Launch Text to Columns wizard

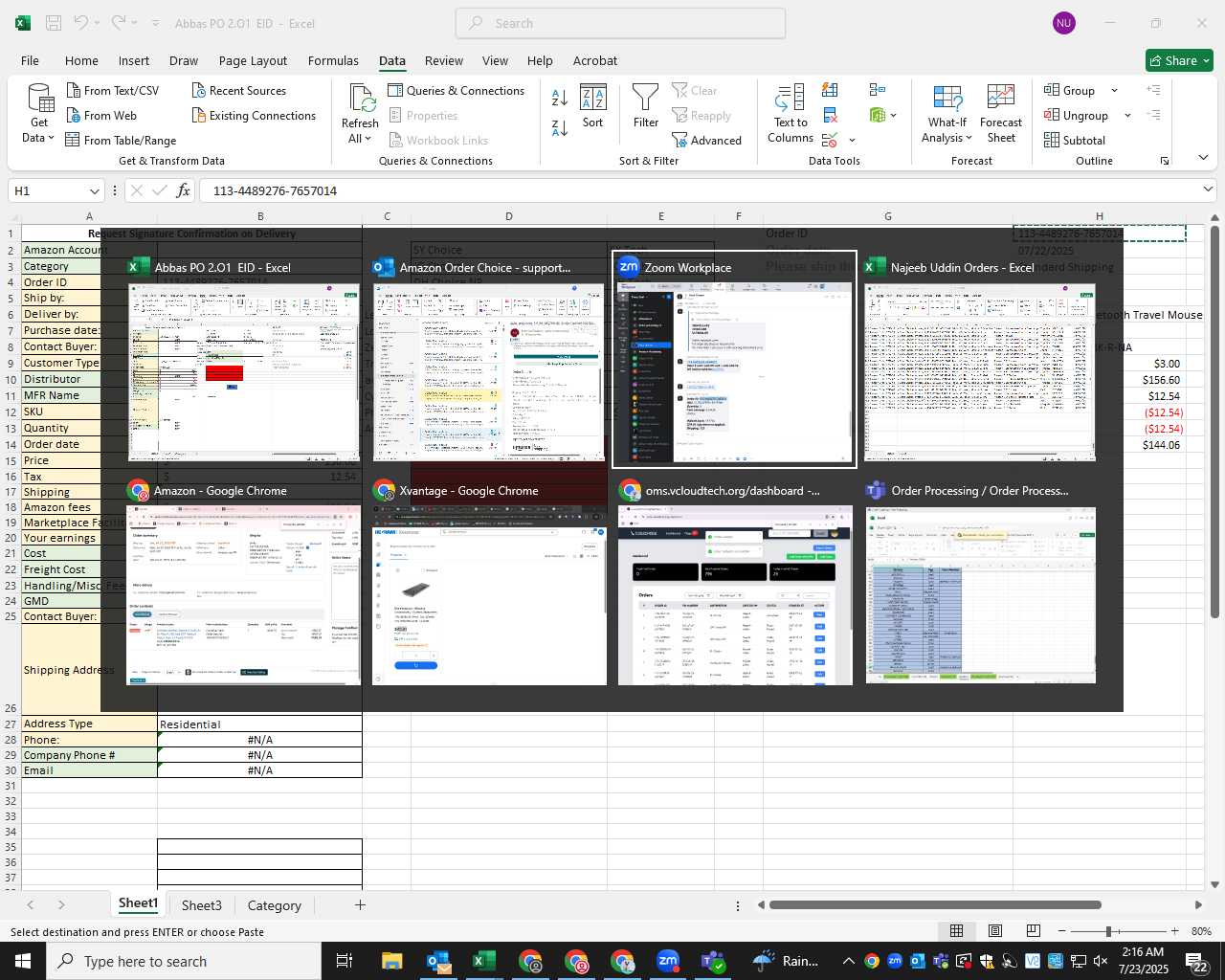[791, 114]
